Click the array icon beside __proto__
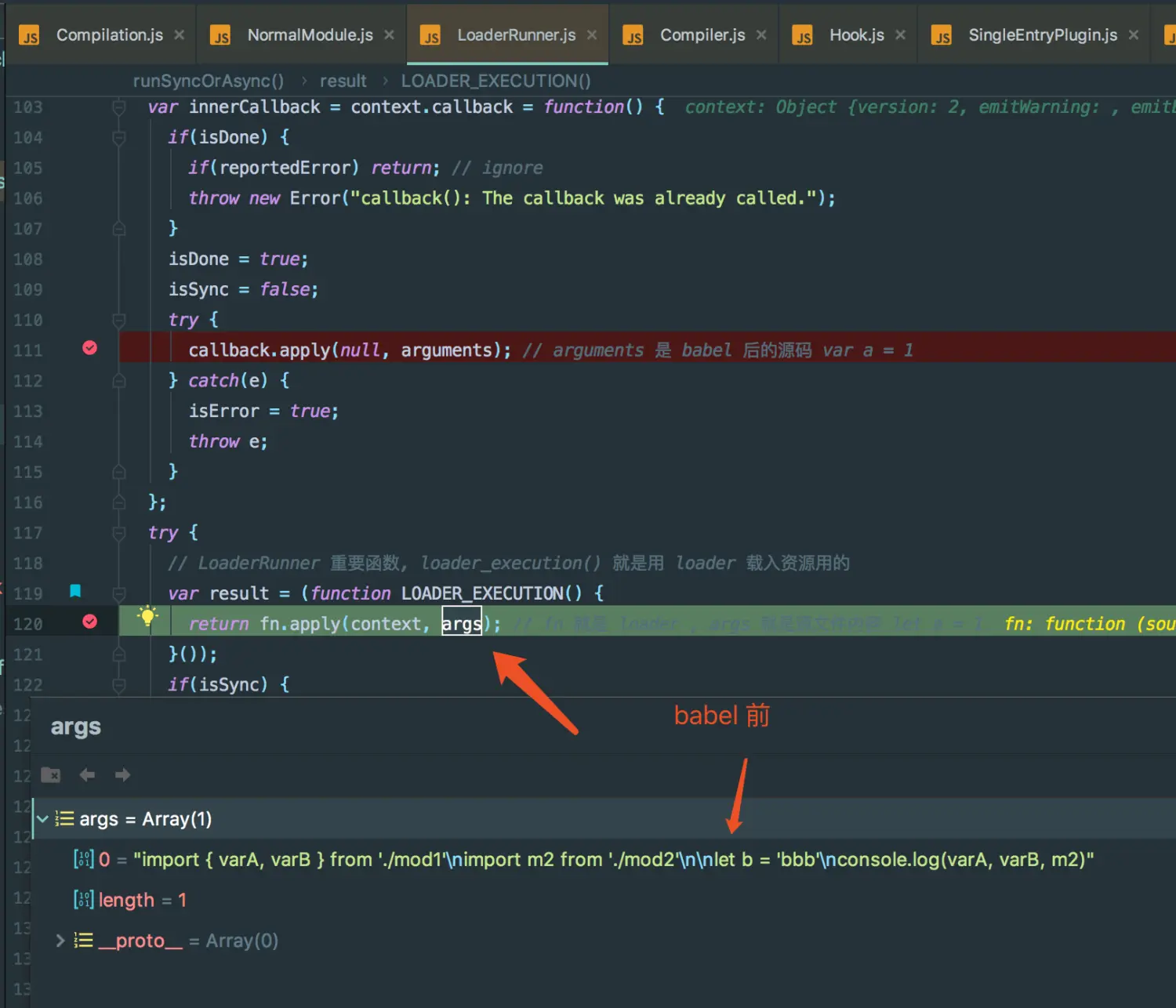 [x=83, y=941]
